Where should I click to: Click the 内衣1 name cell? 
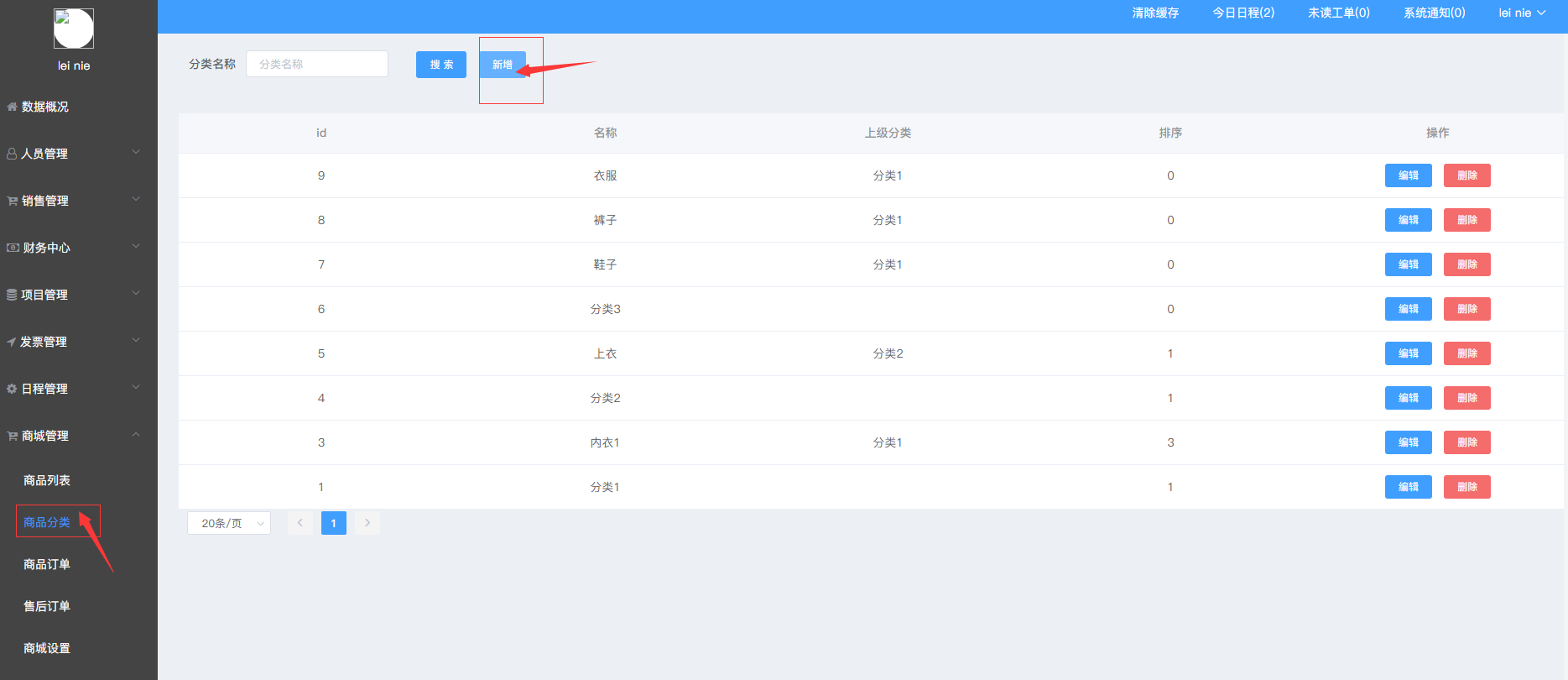(605, 442)
